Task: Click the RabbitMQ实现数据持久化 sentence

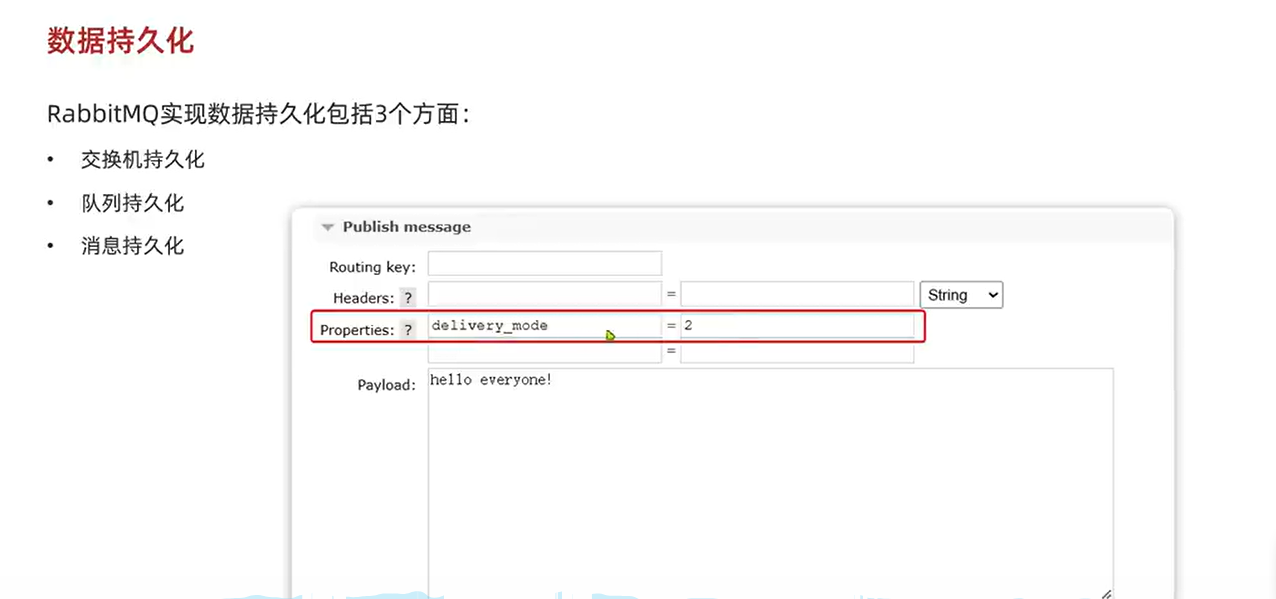Action: click(x=258, y=114)
